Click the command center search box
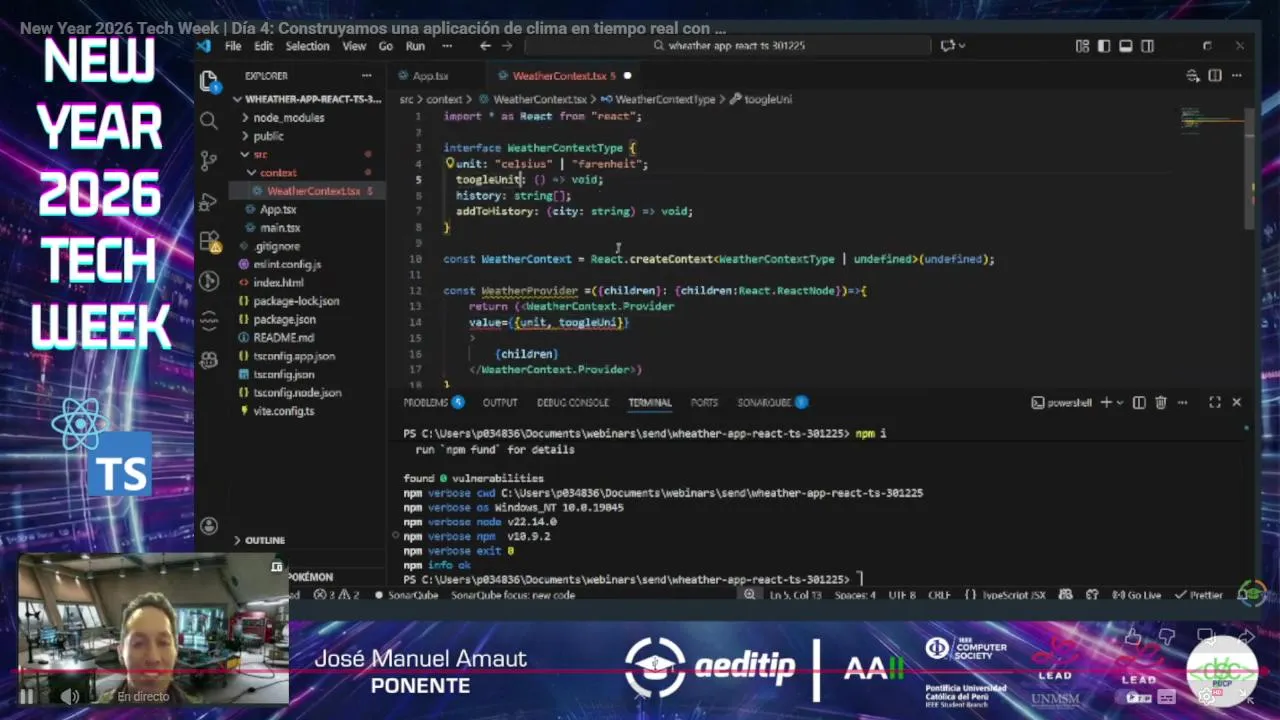 coord(728,46)
